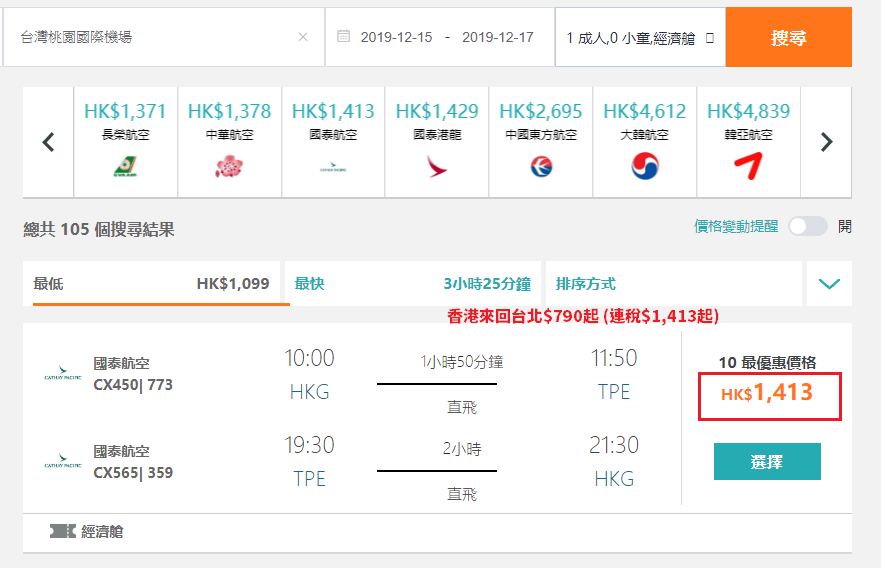881x568 pixels.
Task: Toggle the 價格變動提醒 price alert switch
Action: [807, 226]
